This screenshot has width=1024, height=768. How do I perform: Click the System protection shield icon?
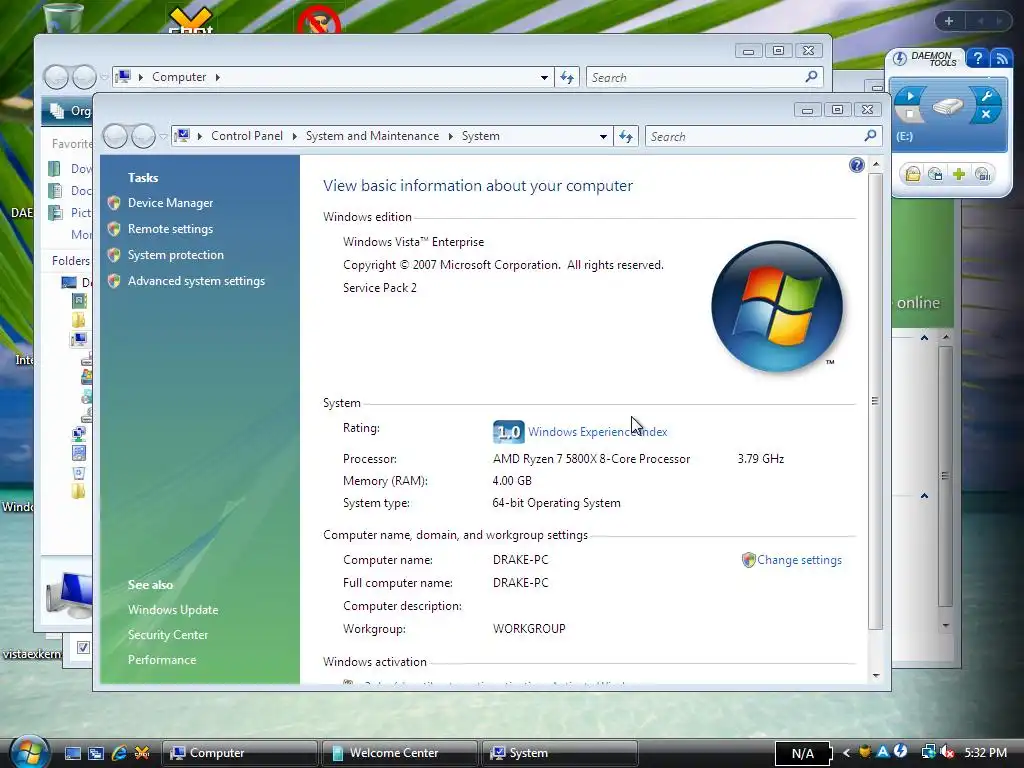(x=114, y=255)
